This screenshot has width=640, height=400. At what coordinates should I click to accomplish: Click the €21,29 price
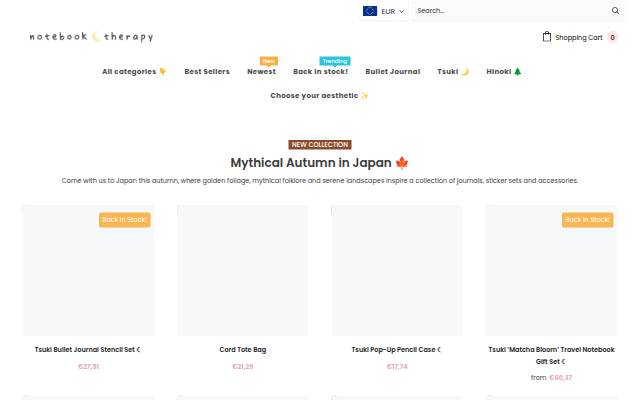click(242, 367)
